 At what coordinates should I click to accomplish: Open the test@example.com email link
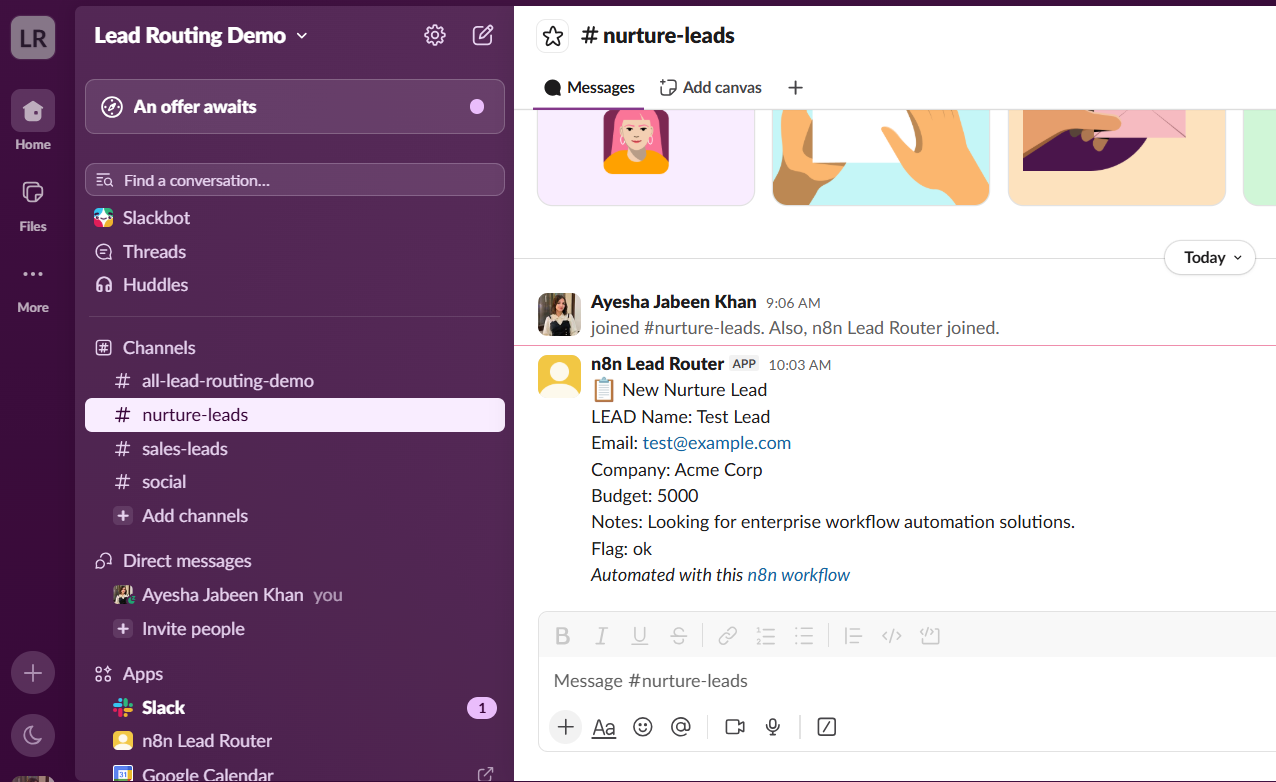click(717, 443)
